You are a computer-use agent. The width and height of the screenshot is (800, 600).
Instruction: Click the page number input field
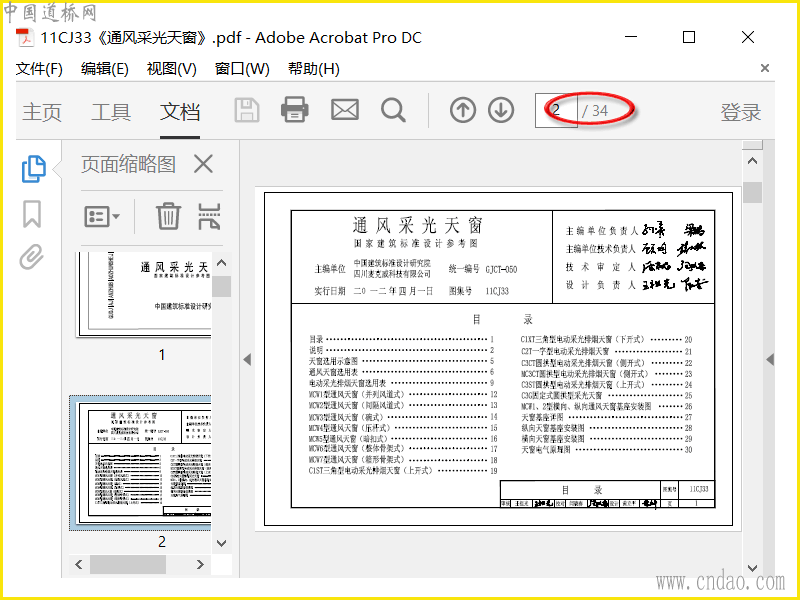[x=556, y=110]
